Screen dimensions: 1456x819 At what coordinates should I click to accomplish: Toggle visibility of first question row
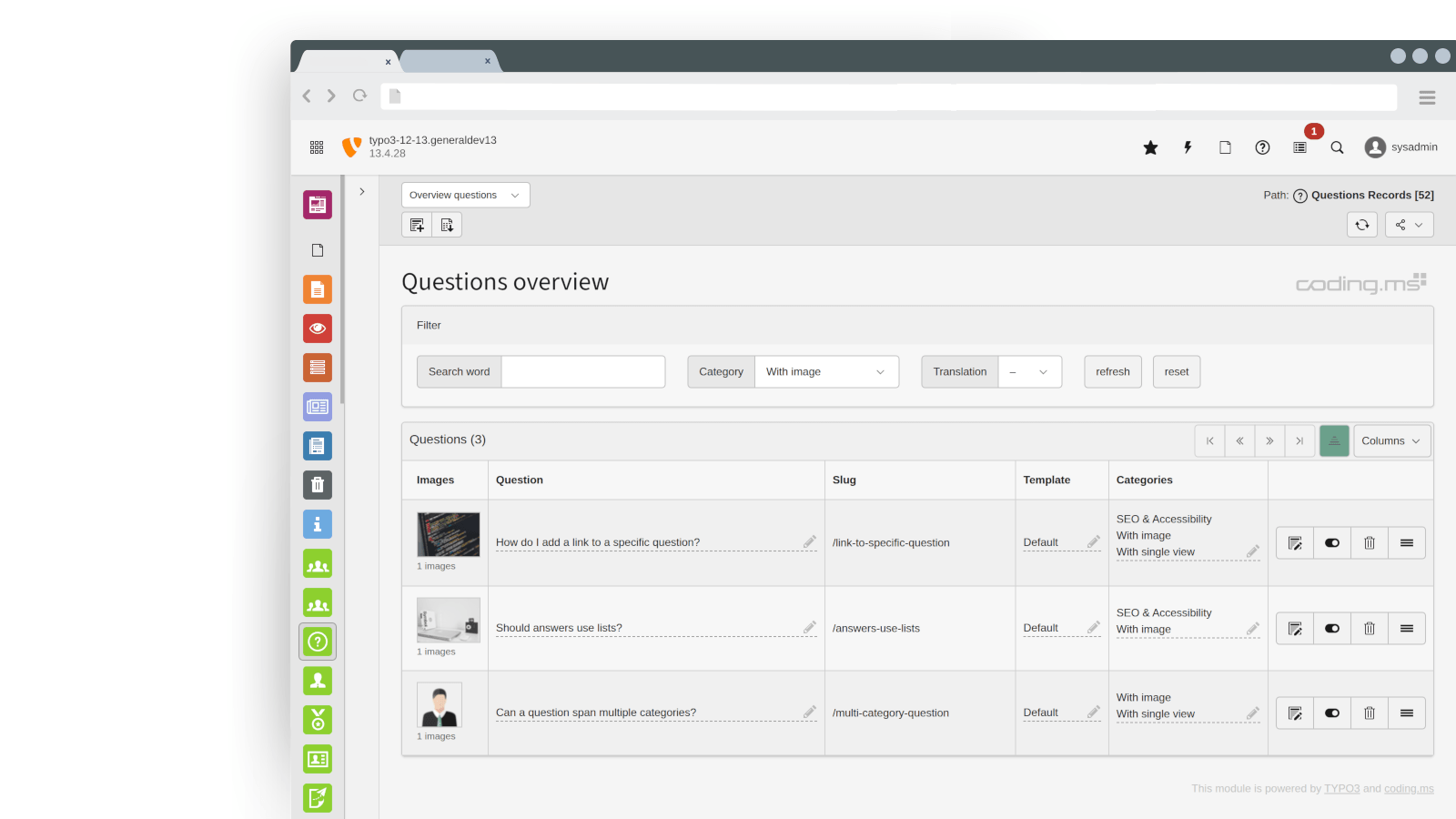(x=1332, y=543)
